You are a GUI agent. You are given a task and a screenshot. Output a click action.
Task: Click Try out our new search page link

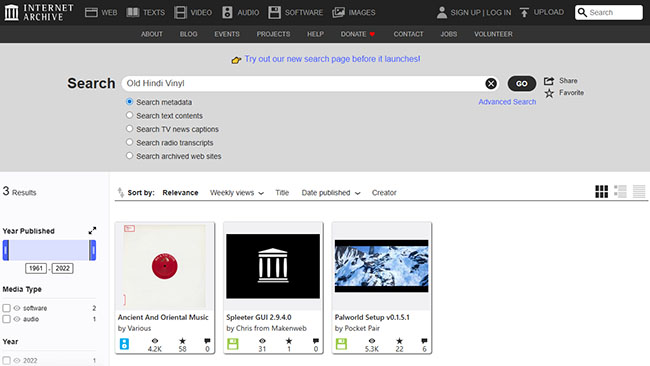(332, 59)
